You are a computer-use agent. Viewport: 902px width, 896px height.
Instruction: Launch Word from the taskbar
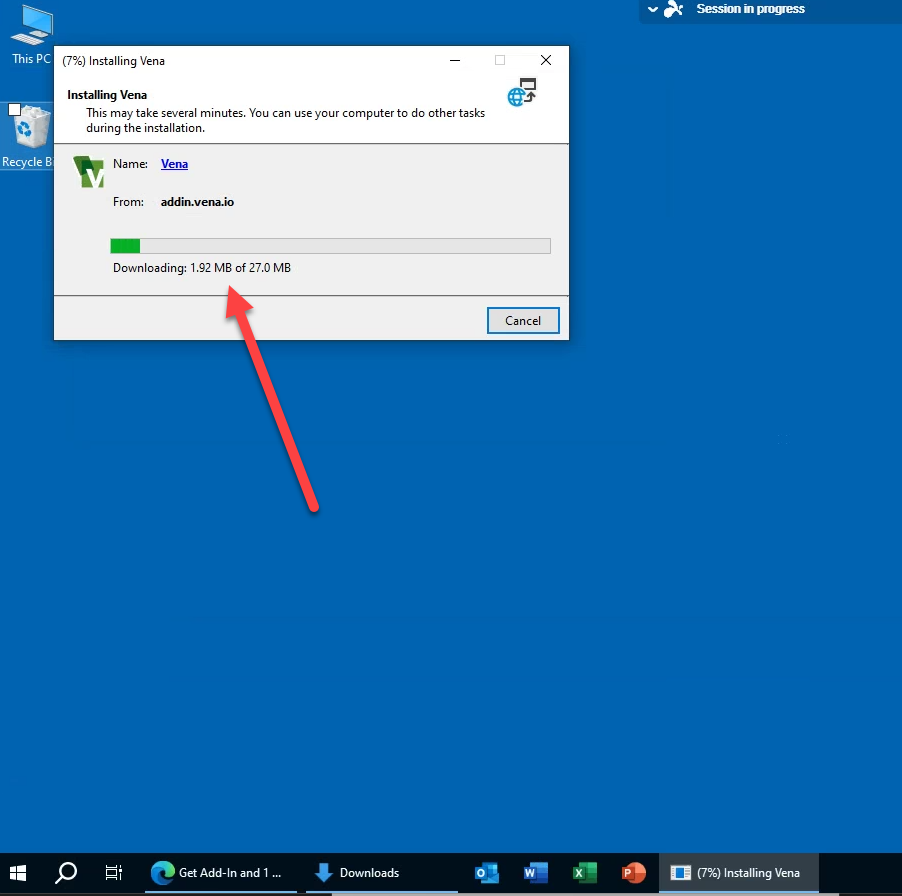536,873
